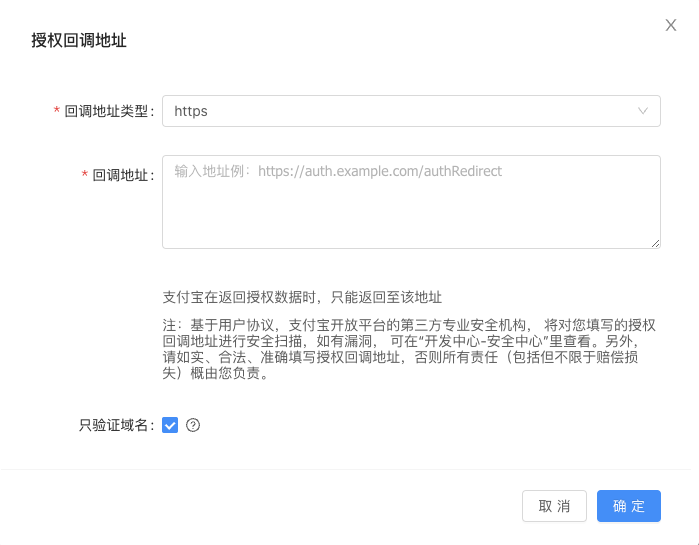Image resolution: width=699 pixels, height=545 pixels.
Task: Select the 'https' value text in the selector
Action: 191,111
